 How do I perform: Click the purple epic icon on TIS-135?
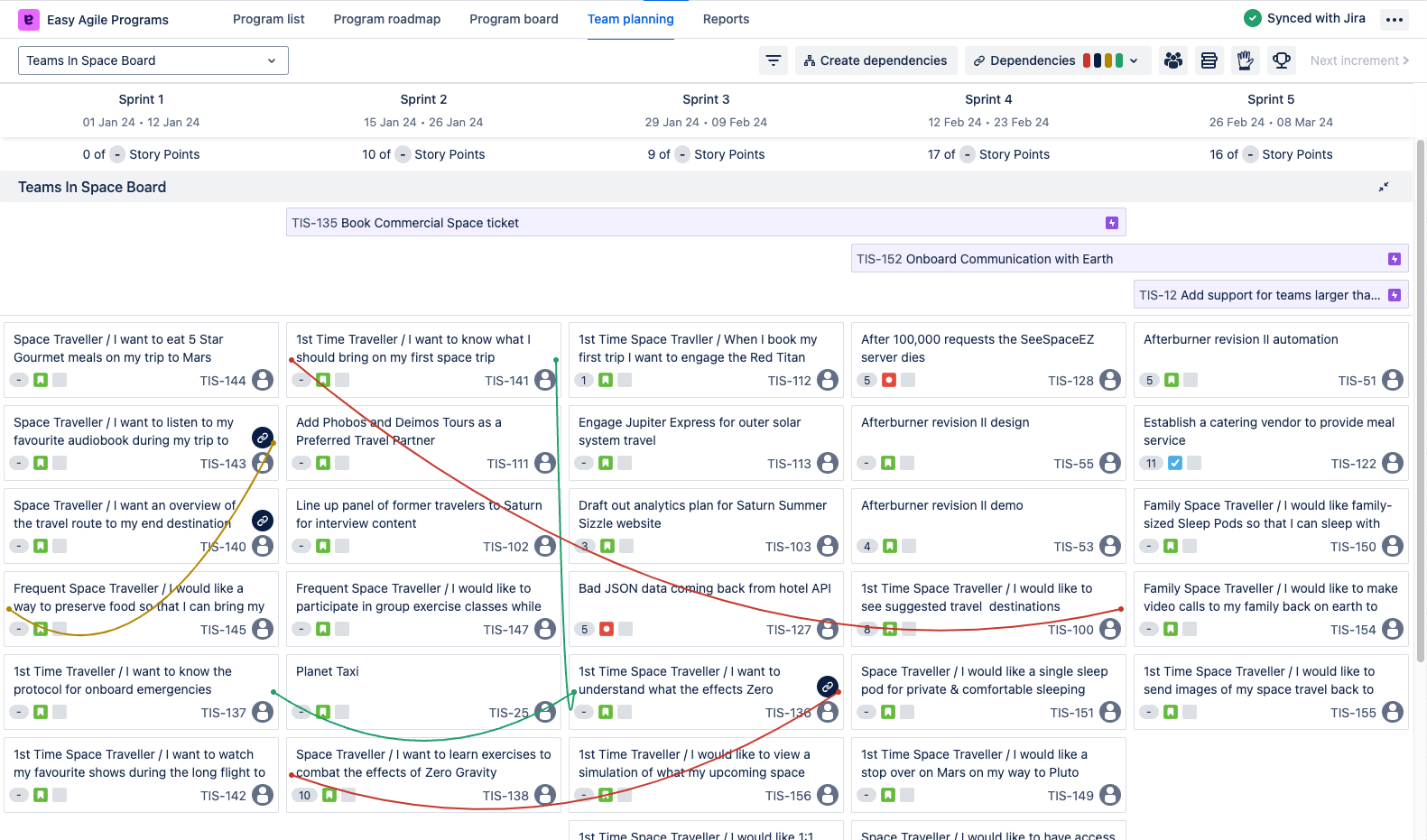pyautogui.click(x=1112, y=223)
